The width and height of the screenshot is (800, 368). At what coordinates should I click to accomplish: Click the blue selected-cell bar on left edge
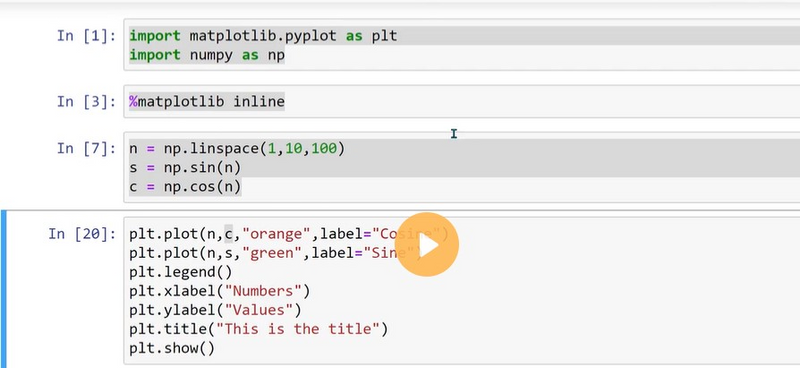[3, 289]
